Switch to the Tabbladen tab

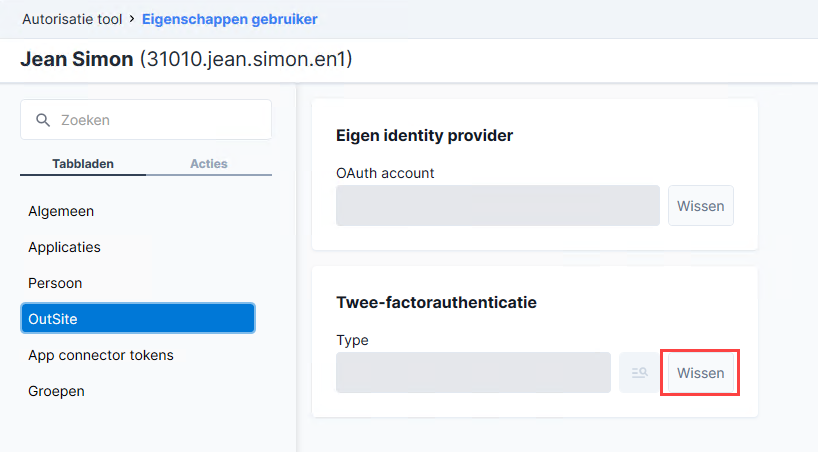[x=83, y=164]
